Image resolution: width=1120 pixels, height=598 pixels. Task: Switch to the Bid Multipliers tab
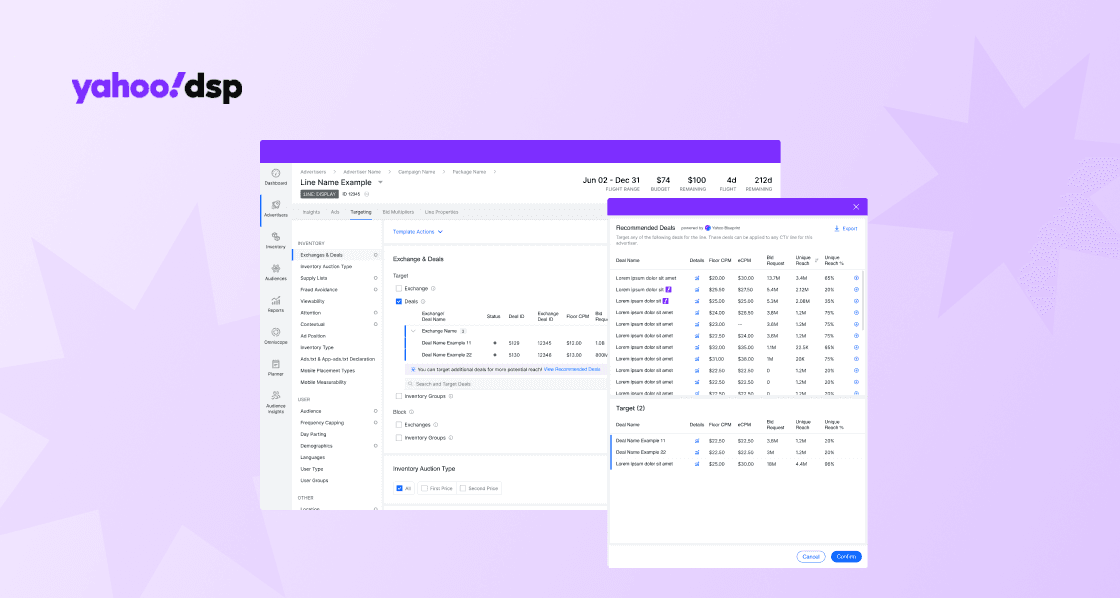click(398, 212)
